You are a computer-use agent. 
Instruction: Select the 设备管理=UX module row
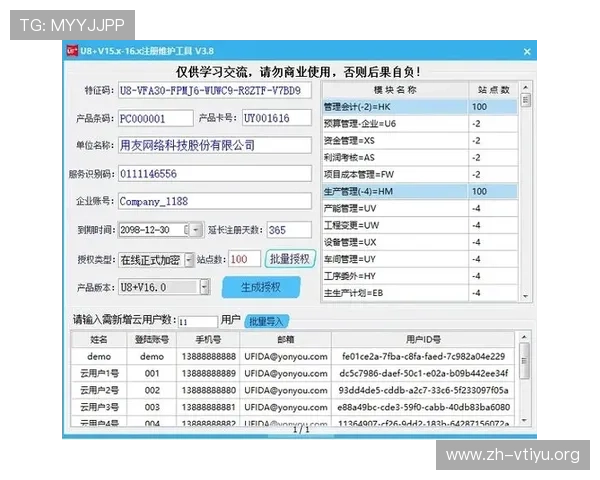click(x=420, y=242)
